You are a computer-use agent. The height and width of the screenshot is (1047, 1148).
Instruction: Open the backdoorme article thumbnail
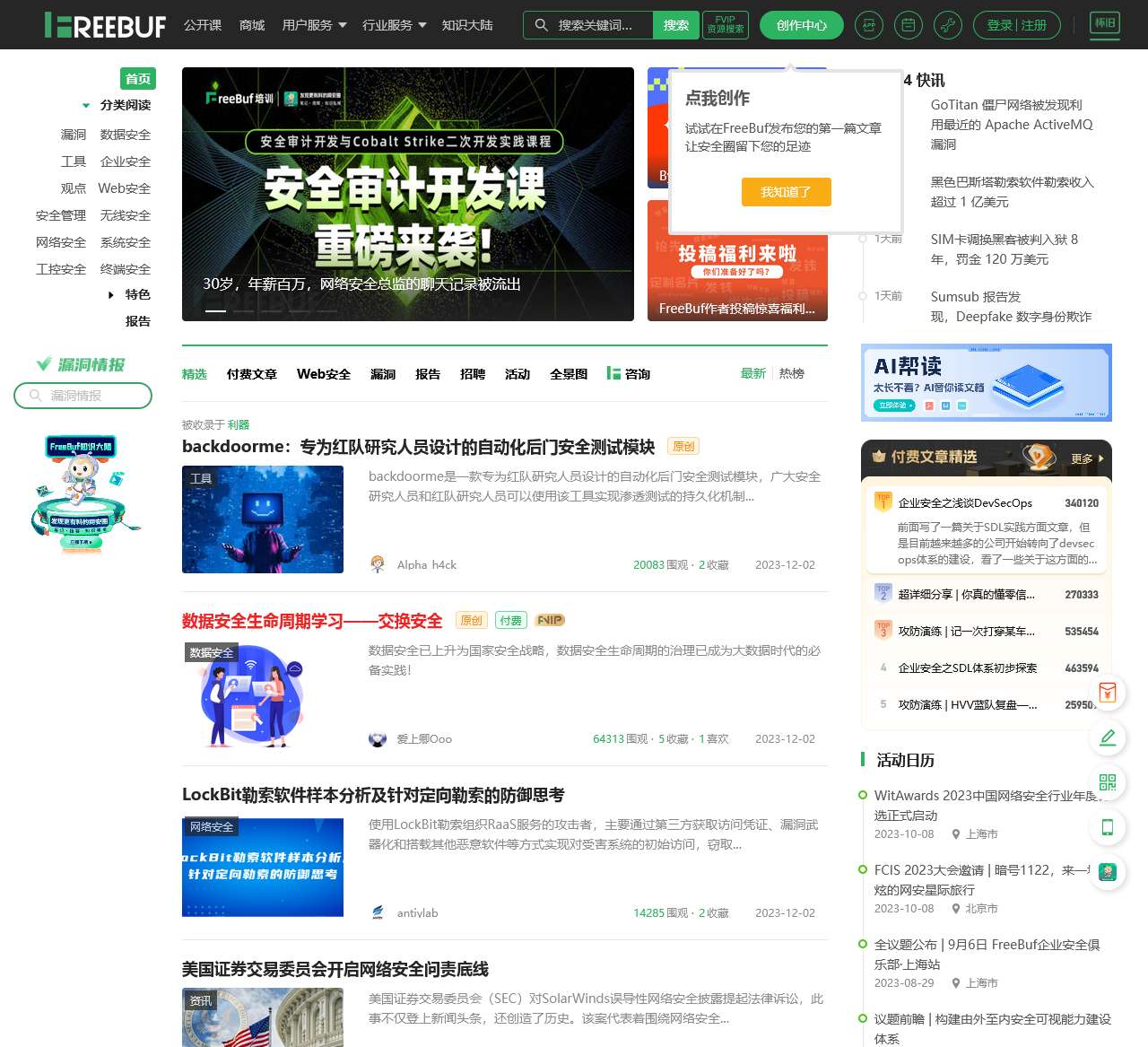point(263,519)
